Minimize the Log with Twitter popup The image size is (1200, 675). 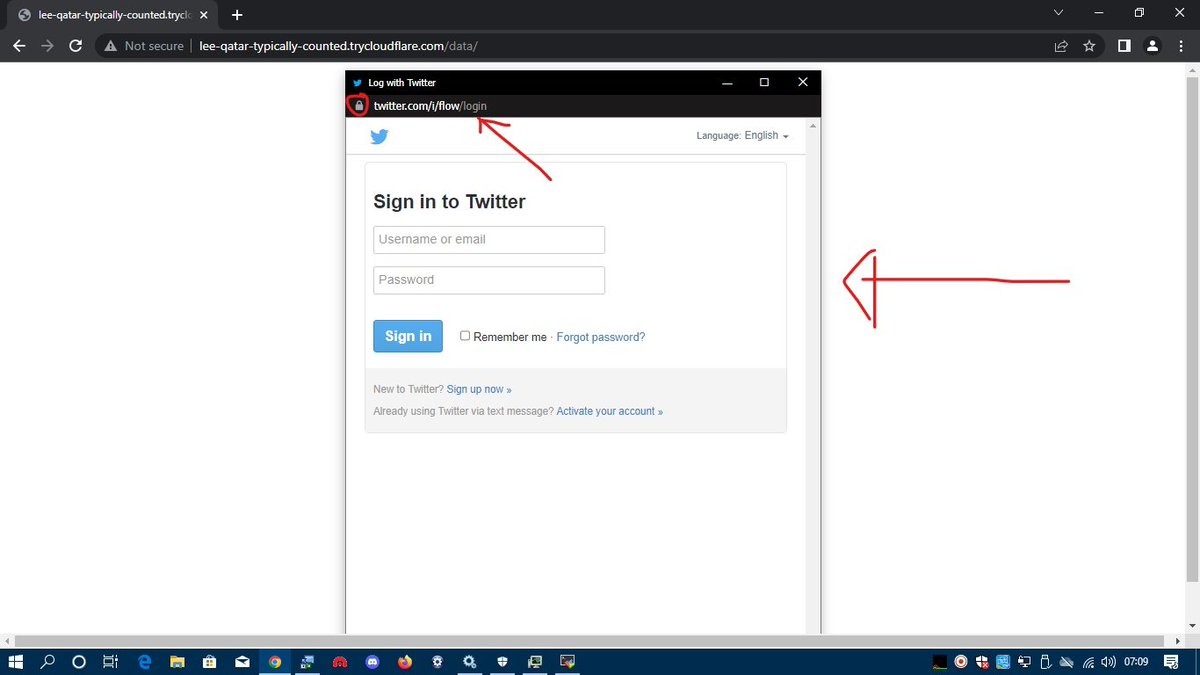pos(727,83)
